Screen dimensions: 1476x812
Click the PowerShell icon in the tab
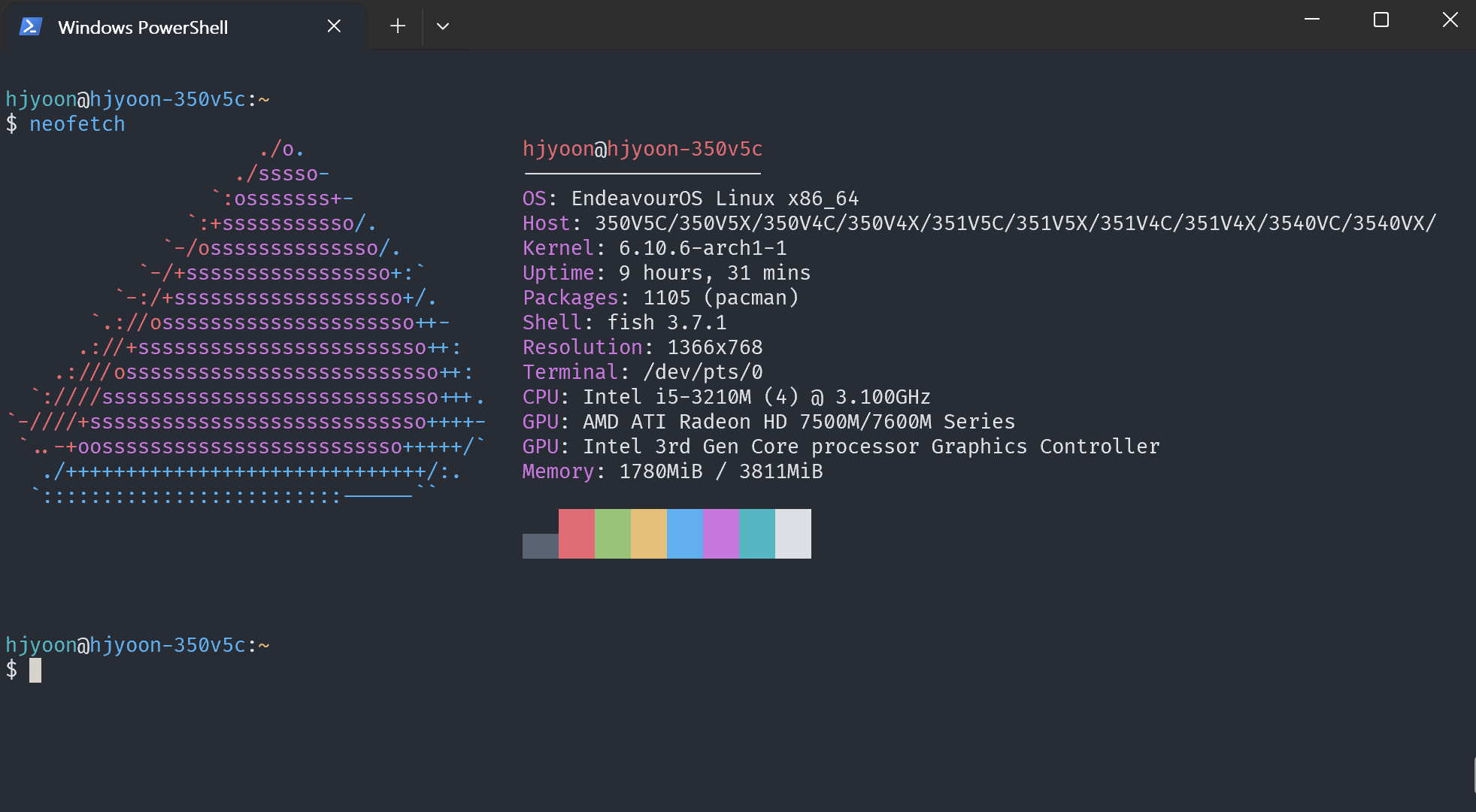tap(30, 27)
